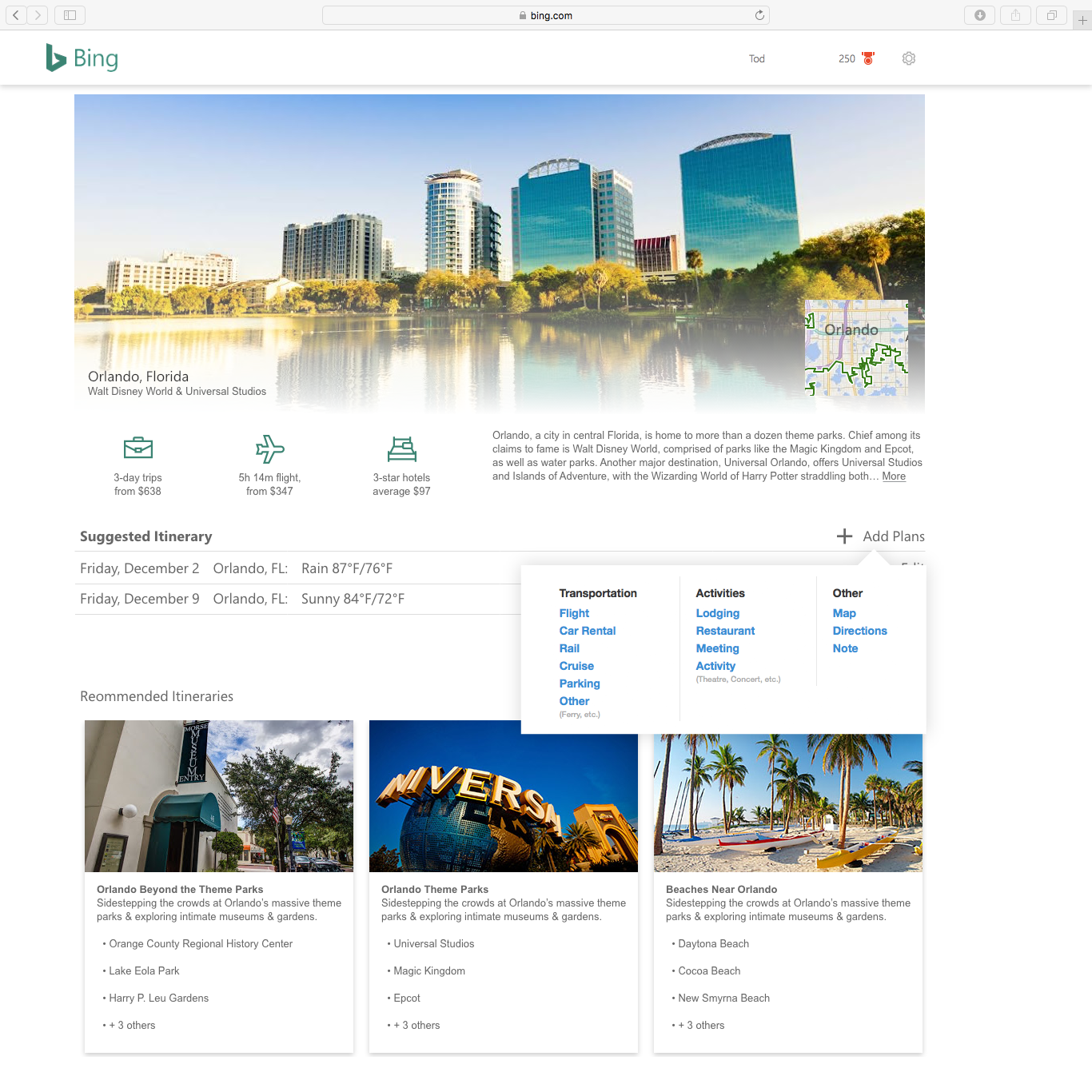Screen dimensions: 1092x1092
Task: Open Beaches Near Orlando image
Action: pos(788,803)
